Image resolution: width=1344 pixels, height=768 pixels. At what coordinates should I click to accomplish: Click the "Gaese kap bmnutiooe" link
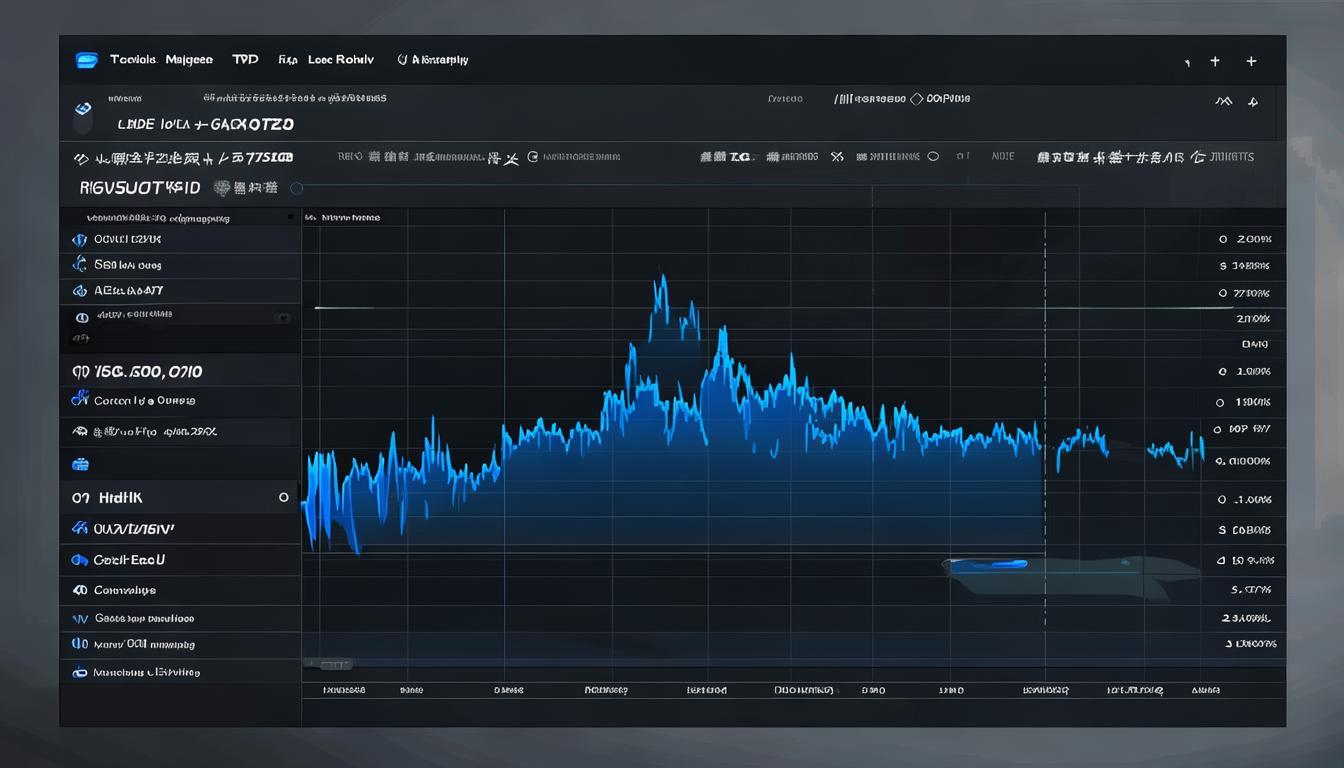point(144,619)
